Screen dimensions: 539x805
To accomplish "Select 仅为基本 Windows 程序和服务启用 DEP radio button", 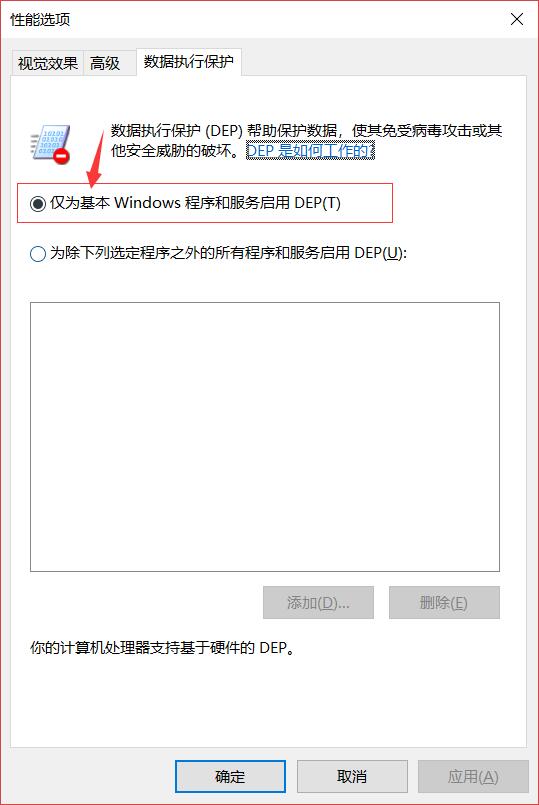I will pos(37,204).
